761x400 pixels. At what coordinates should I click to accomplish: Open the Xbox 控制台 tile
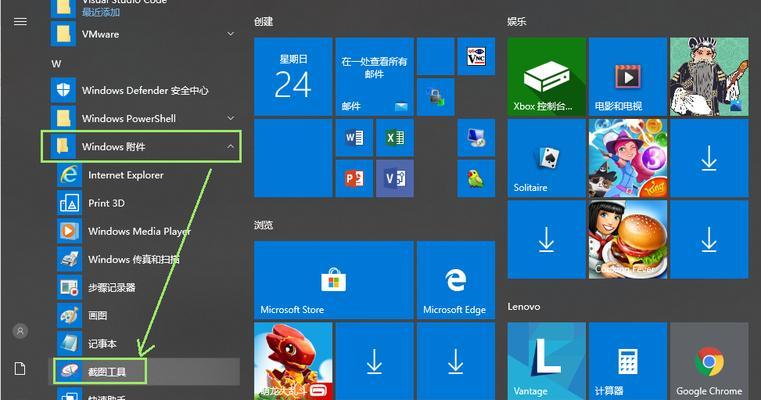pos(546,77)
